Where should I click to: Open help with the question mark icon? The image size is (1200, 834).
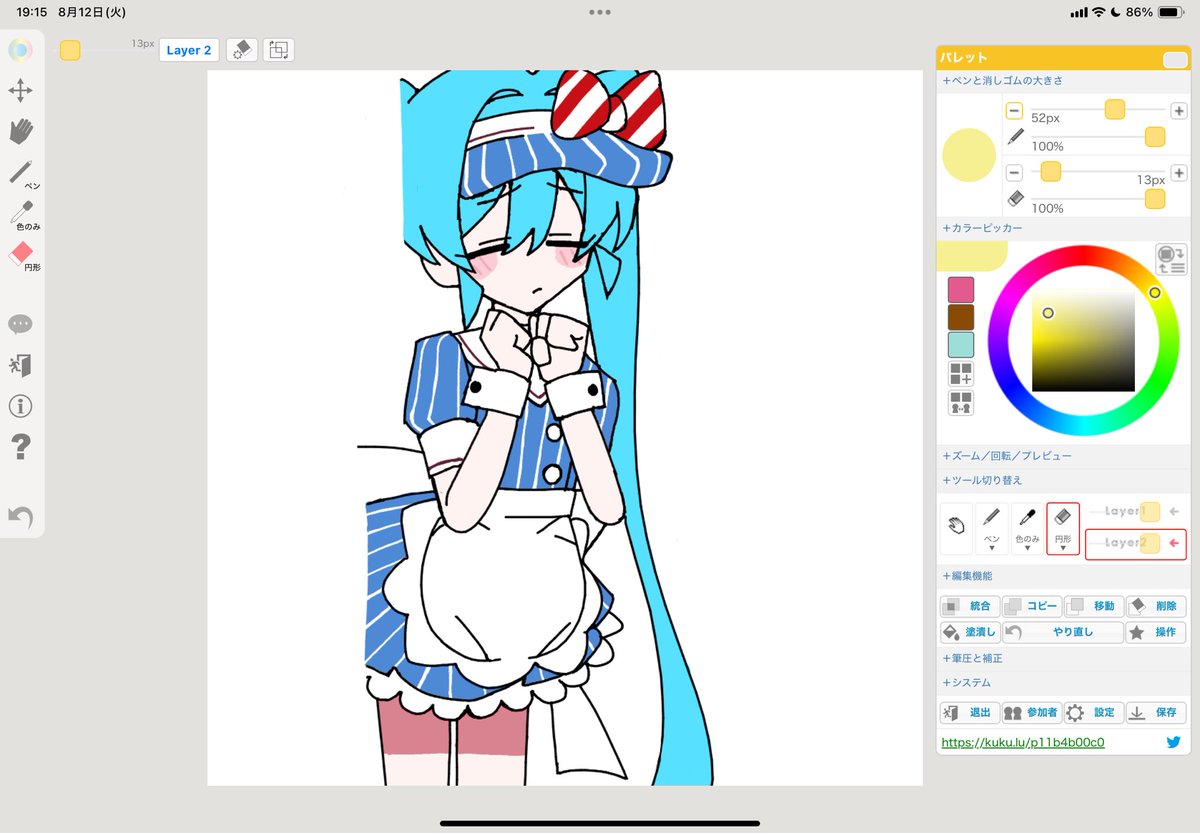pyautogui.click(x=20, y=447)
